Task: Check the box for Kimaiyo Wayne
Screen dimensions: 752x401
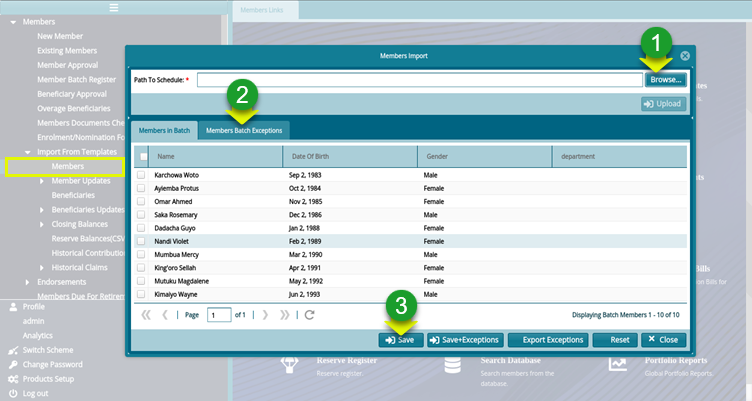Action: click(x=141, y=294)
